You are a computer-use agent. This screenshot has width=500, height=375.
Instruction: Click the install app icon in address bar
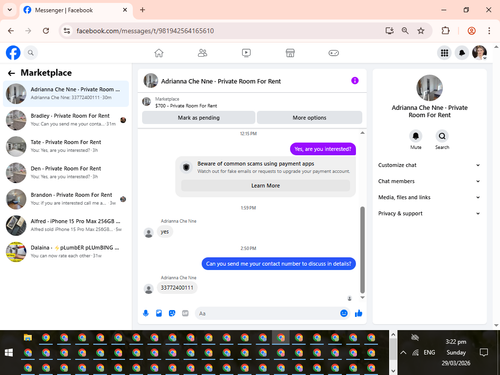(389, 31)
